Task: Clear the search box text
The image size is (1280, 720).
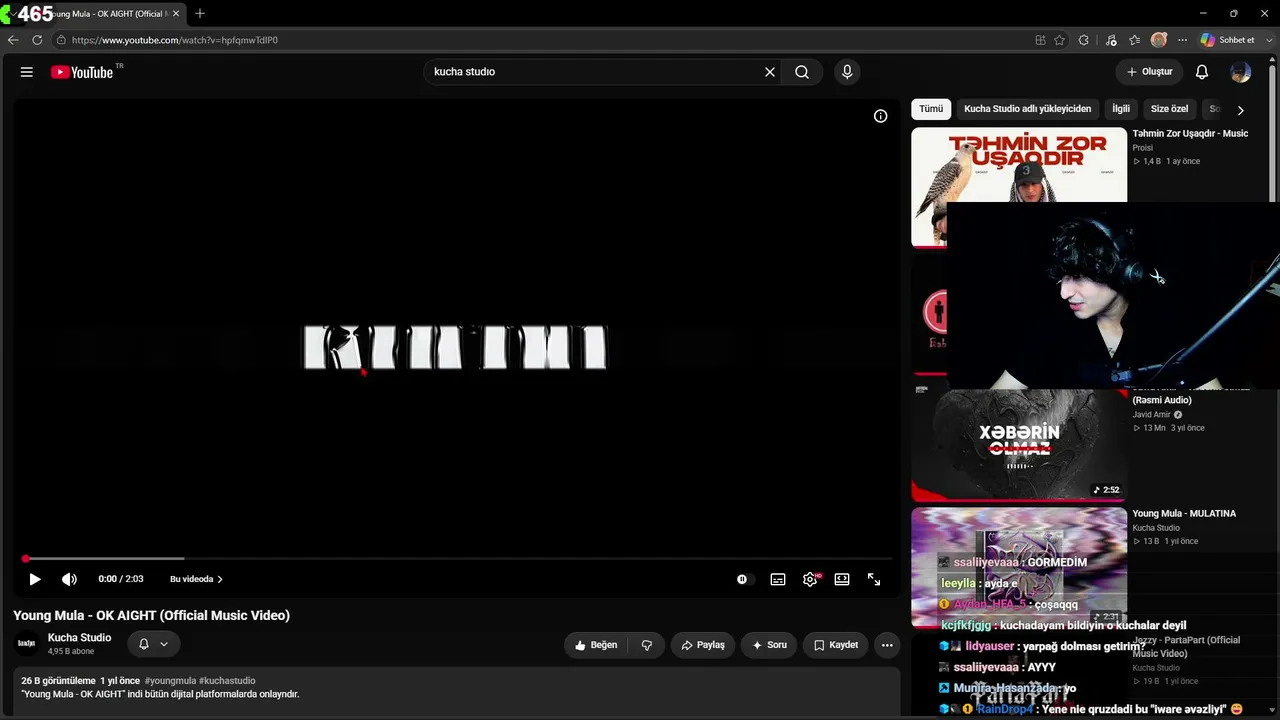Action: [770, 72]
